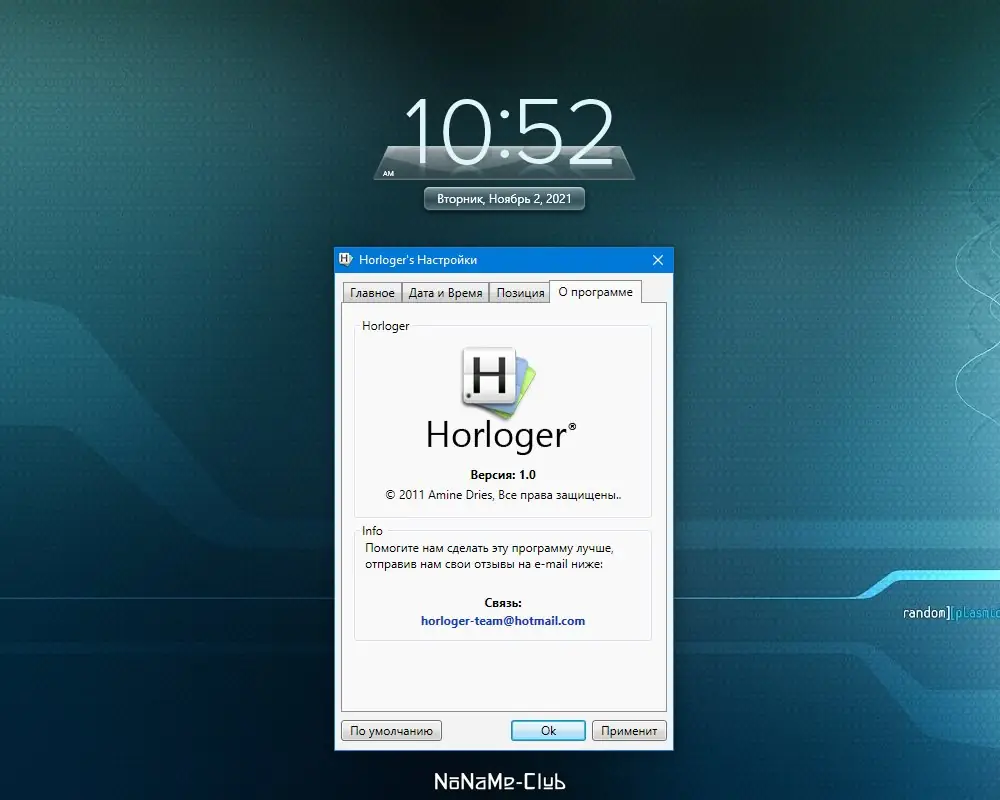
Task: Click the Помогите нам сделать info text
Action: coord(489,556)
